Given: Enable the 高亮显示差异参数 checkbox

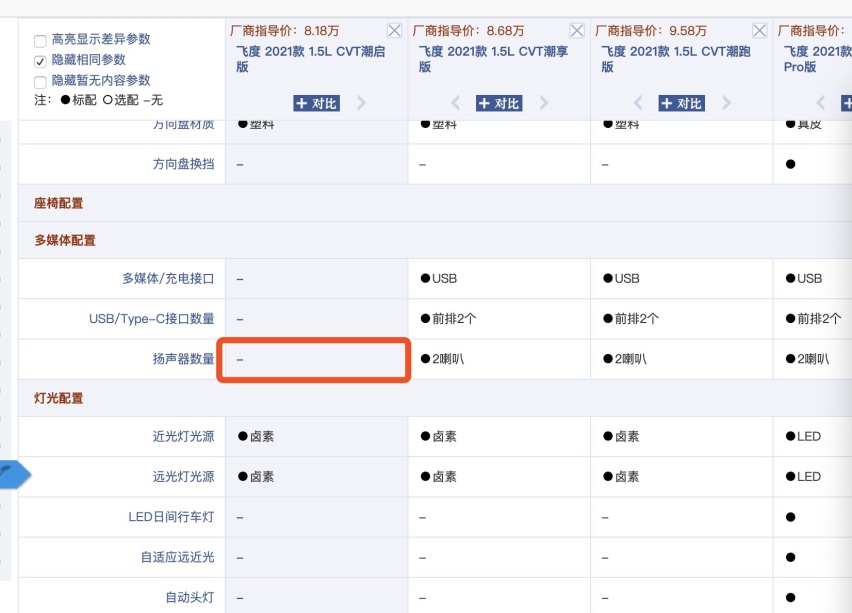Looking at the screenshot, I should (x=40, y=41).
